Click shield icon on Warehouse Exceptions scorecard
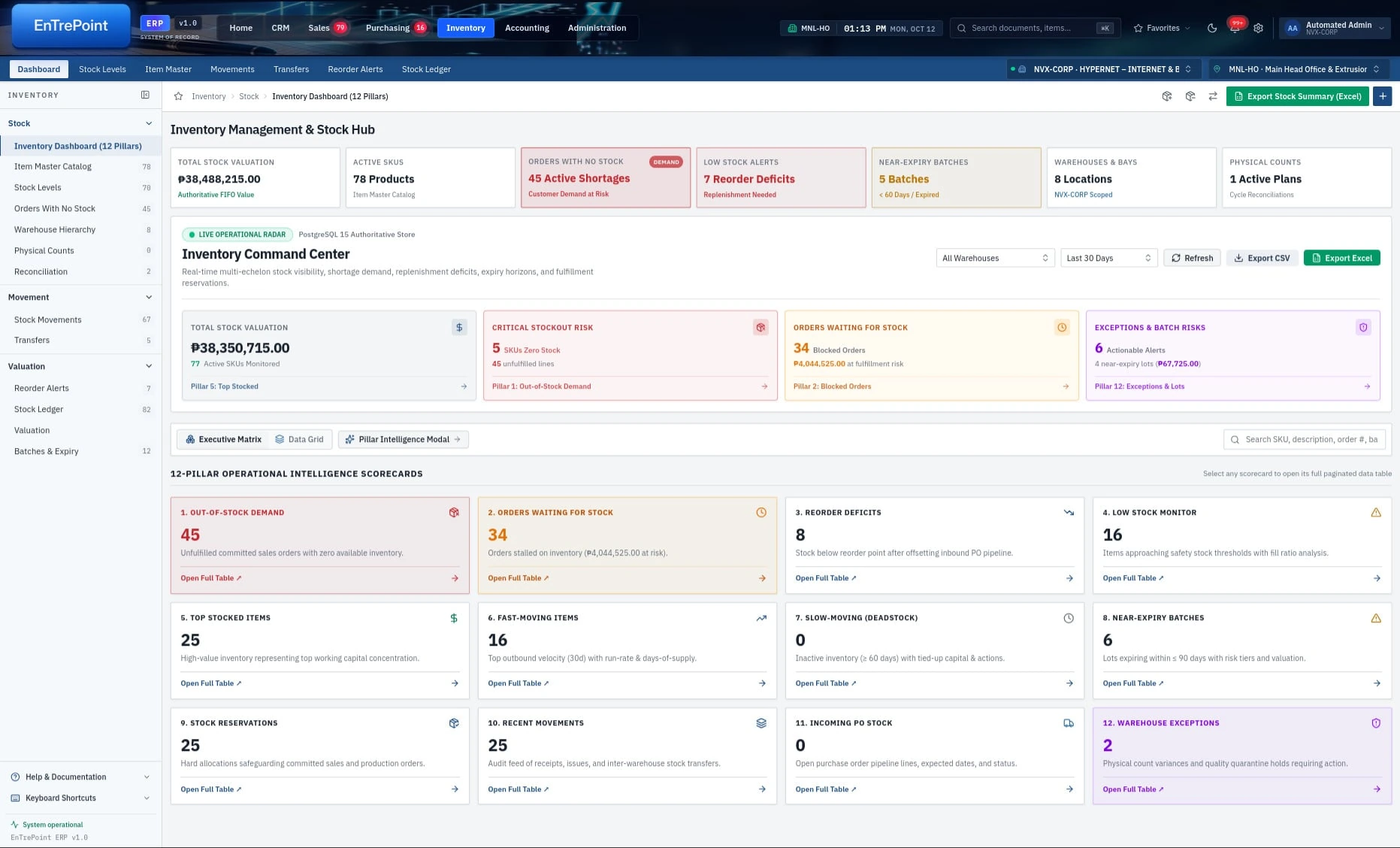Image resolution: width=1400 pixels, height=848 pixels. click(x=1376, y=723)
